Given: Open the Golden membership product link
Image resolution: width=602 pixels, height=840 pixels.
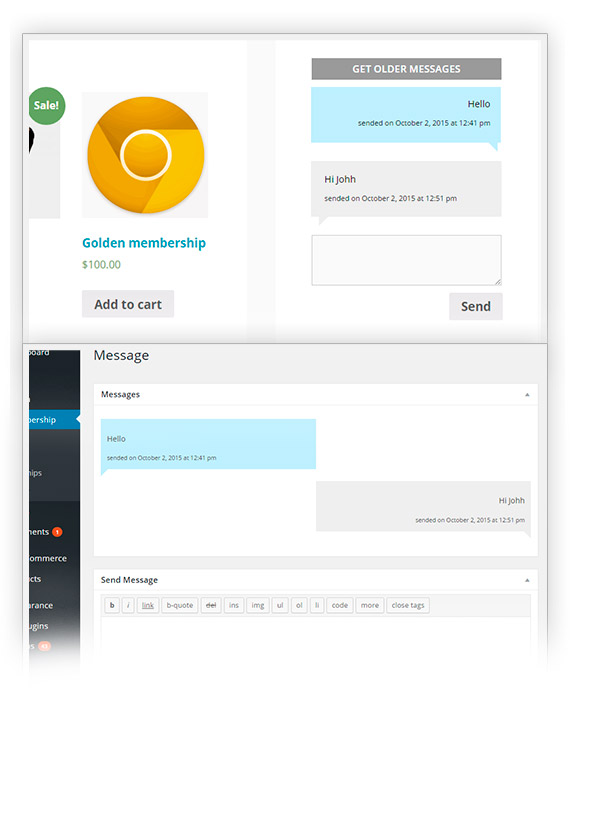Looking at the screenshot, I should [144, 243].
